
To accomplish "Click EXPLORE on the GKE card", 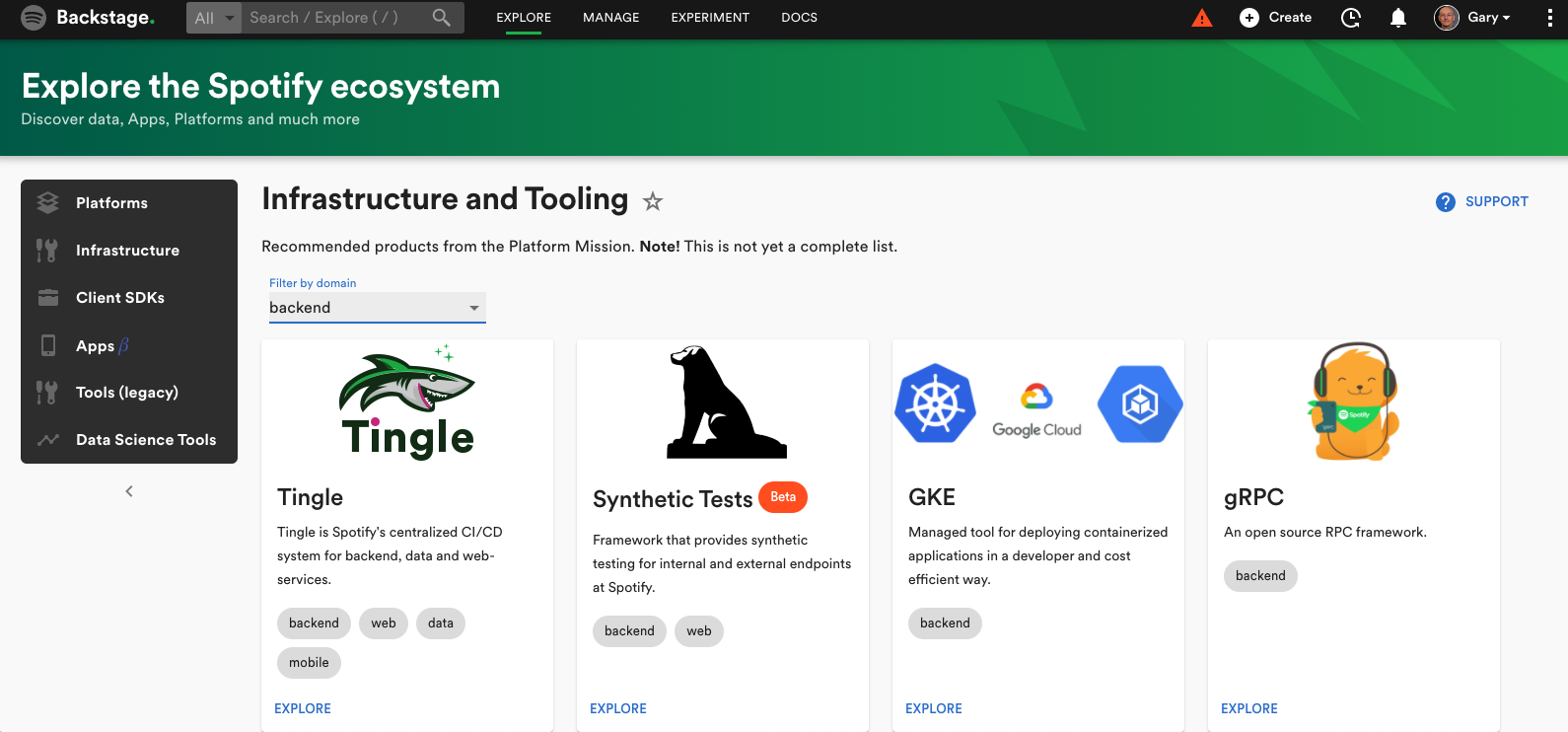I will [934, 708].
